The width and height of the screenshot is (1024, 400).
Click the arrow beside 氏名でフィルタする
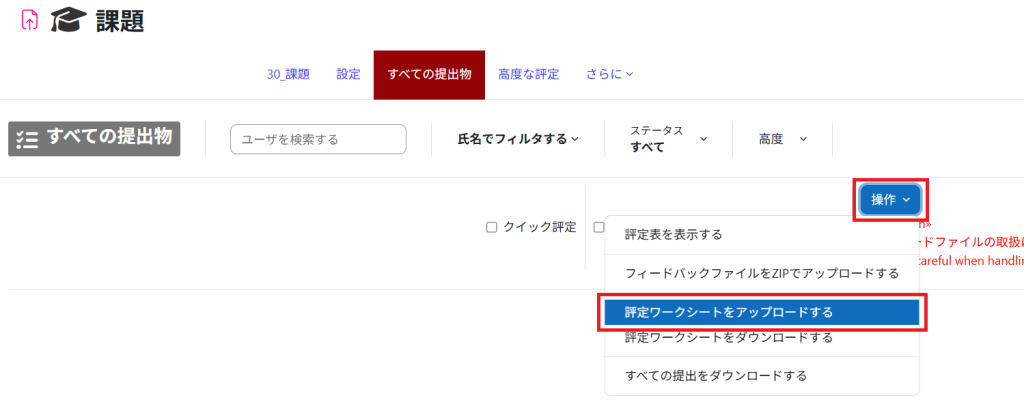tap(575, 139)
